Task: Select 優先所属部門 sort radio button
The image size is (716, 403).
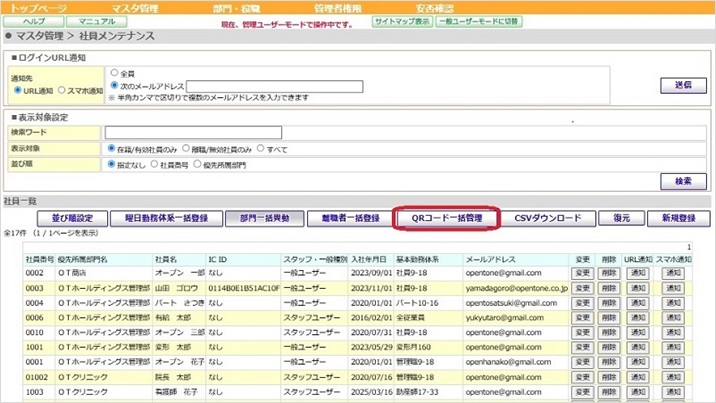Action: click(x=197, y=164)
